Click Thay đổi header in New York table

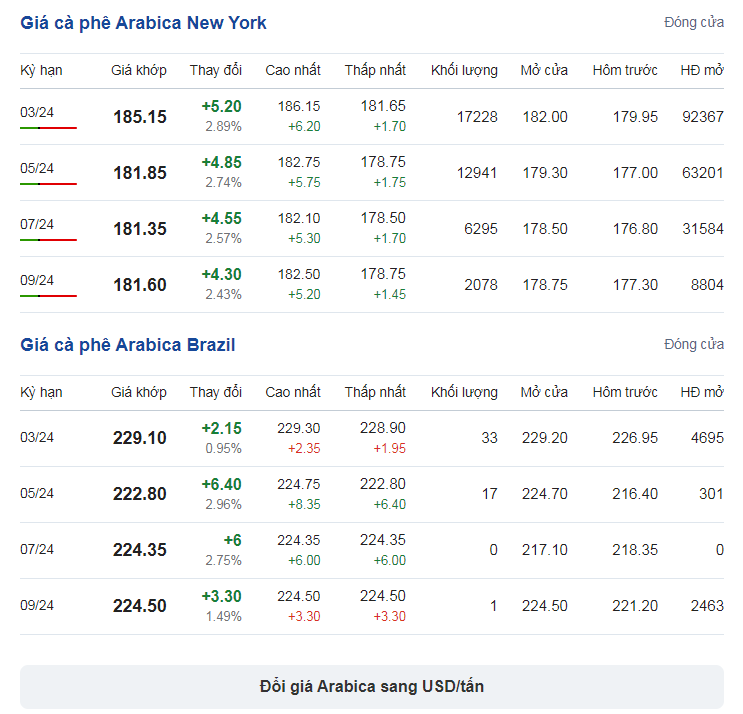216,70
